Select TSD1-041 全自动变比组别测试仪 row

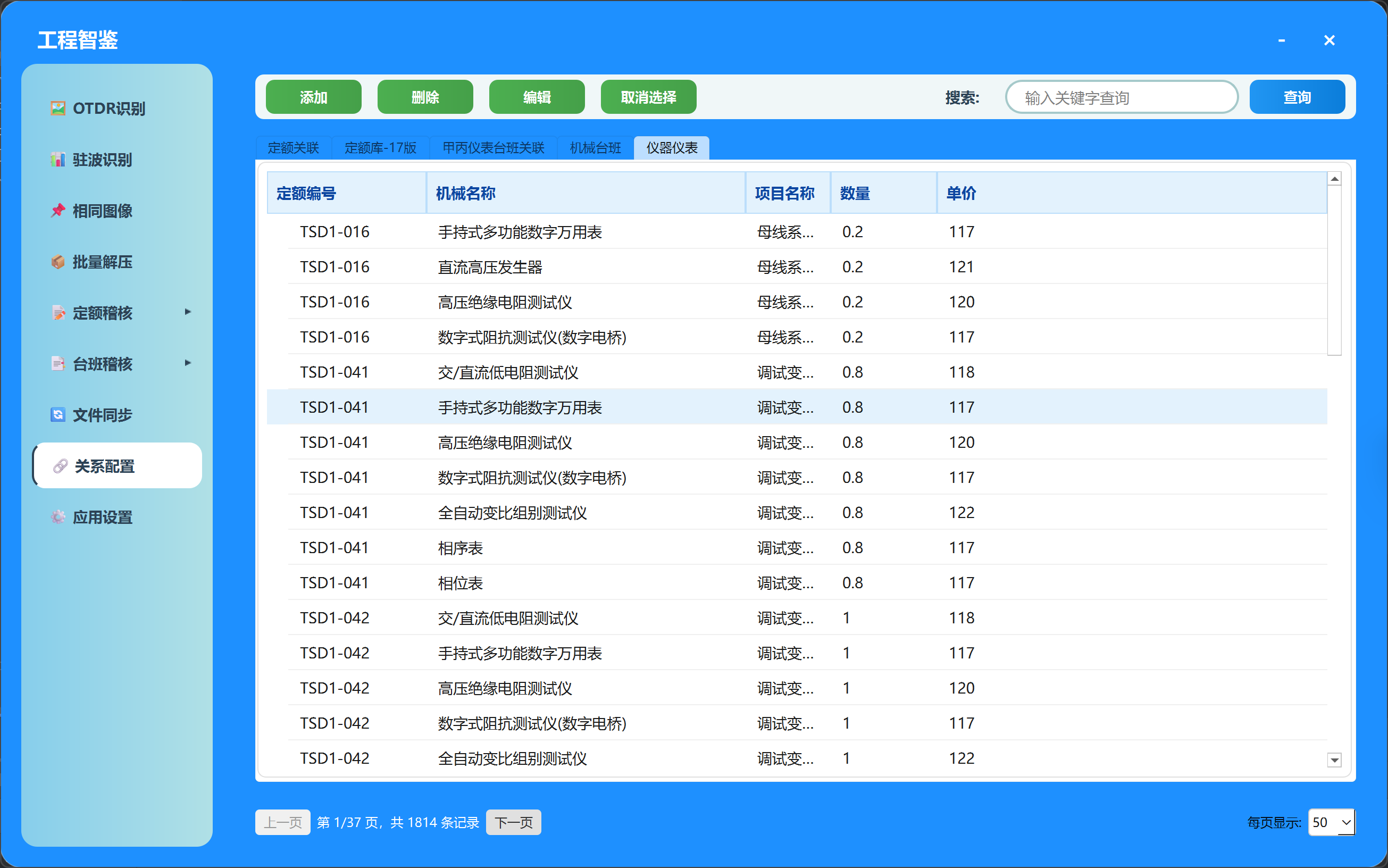(797, 513)
